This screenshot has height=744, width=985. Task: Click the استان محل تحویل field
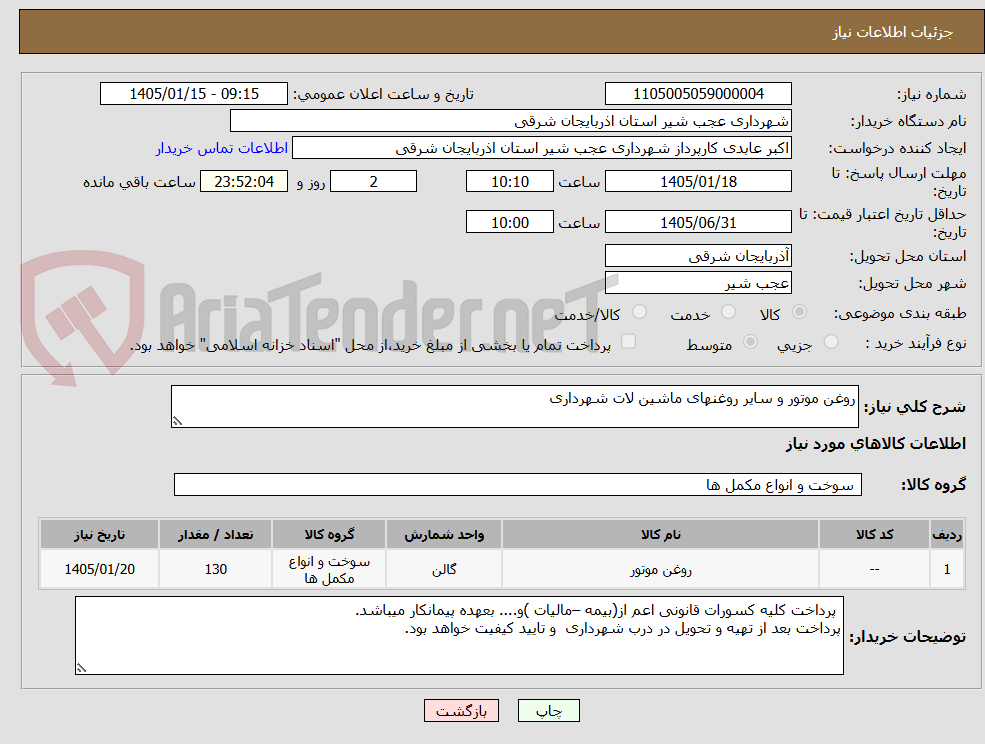pyautogui.click(x=698, y=256)
